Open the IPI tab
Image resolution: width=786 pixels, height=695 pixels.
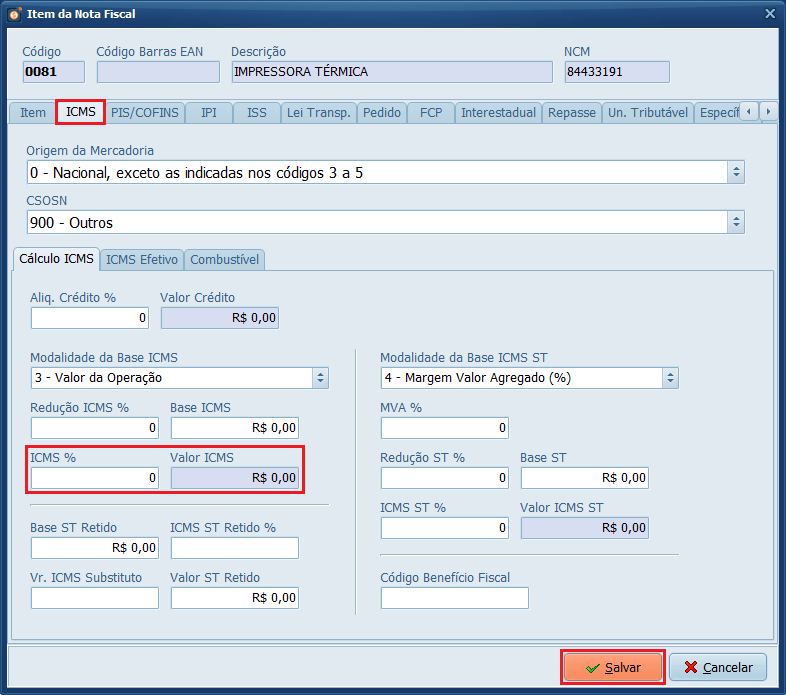click(x=208, y=113)
